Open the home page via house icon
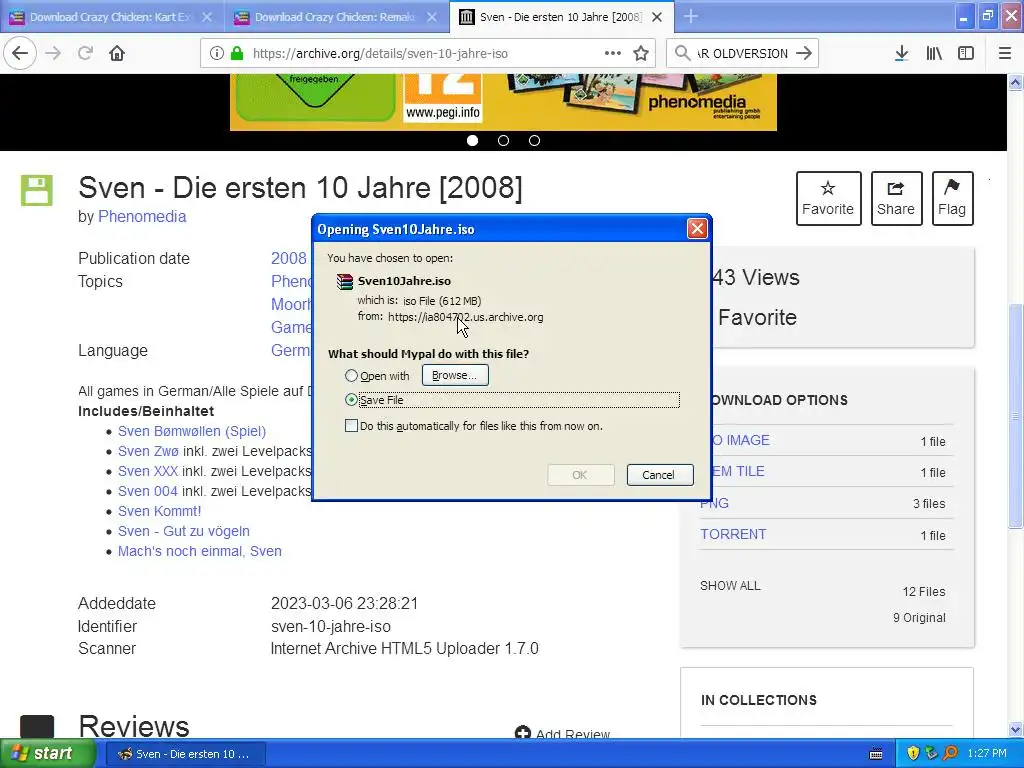Viewport: 1024px width, 768px height. tap(117, 53)
